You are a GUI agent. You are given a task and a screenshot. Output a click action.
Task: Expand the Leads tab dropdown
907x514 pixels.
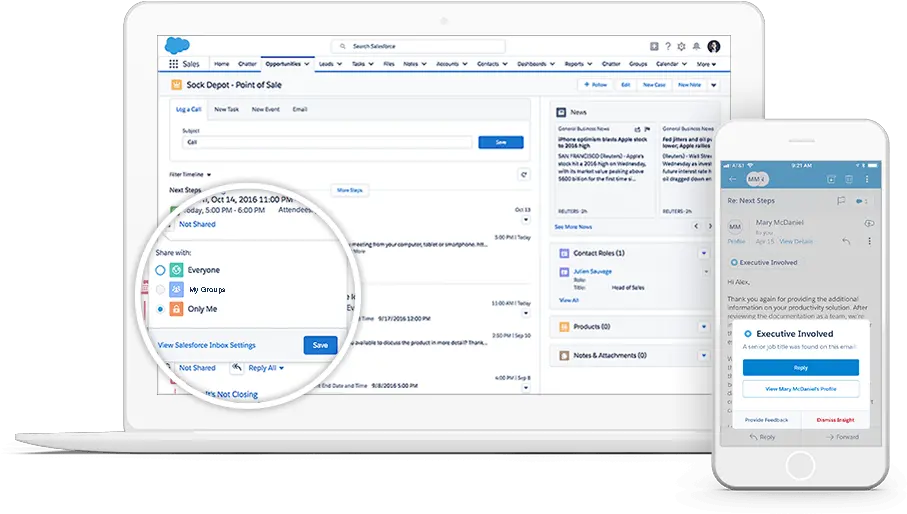(x=340, y=64)
